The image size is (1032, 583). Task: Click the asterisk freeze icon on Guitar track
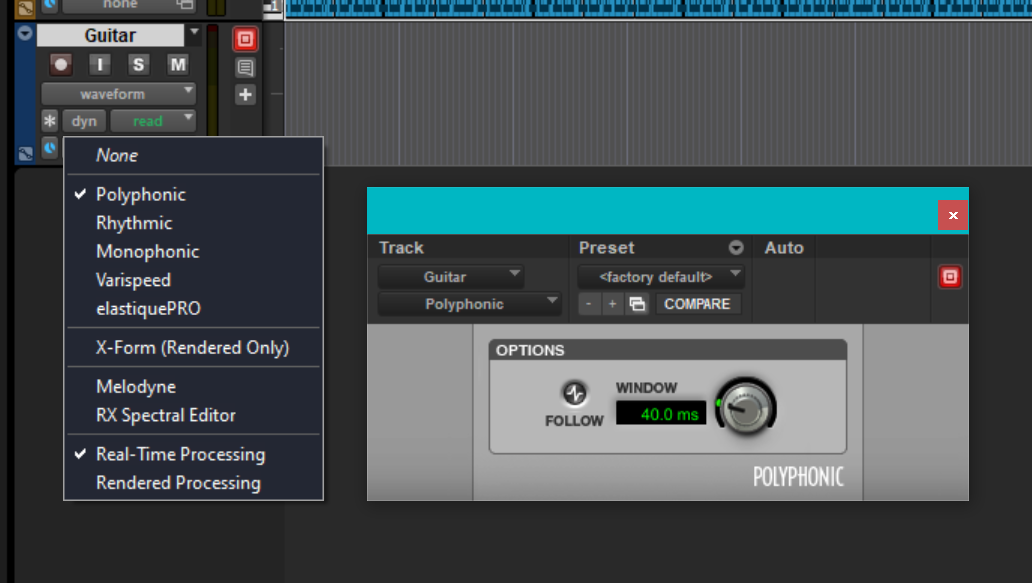50,121
